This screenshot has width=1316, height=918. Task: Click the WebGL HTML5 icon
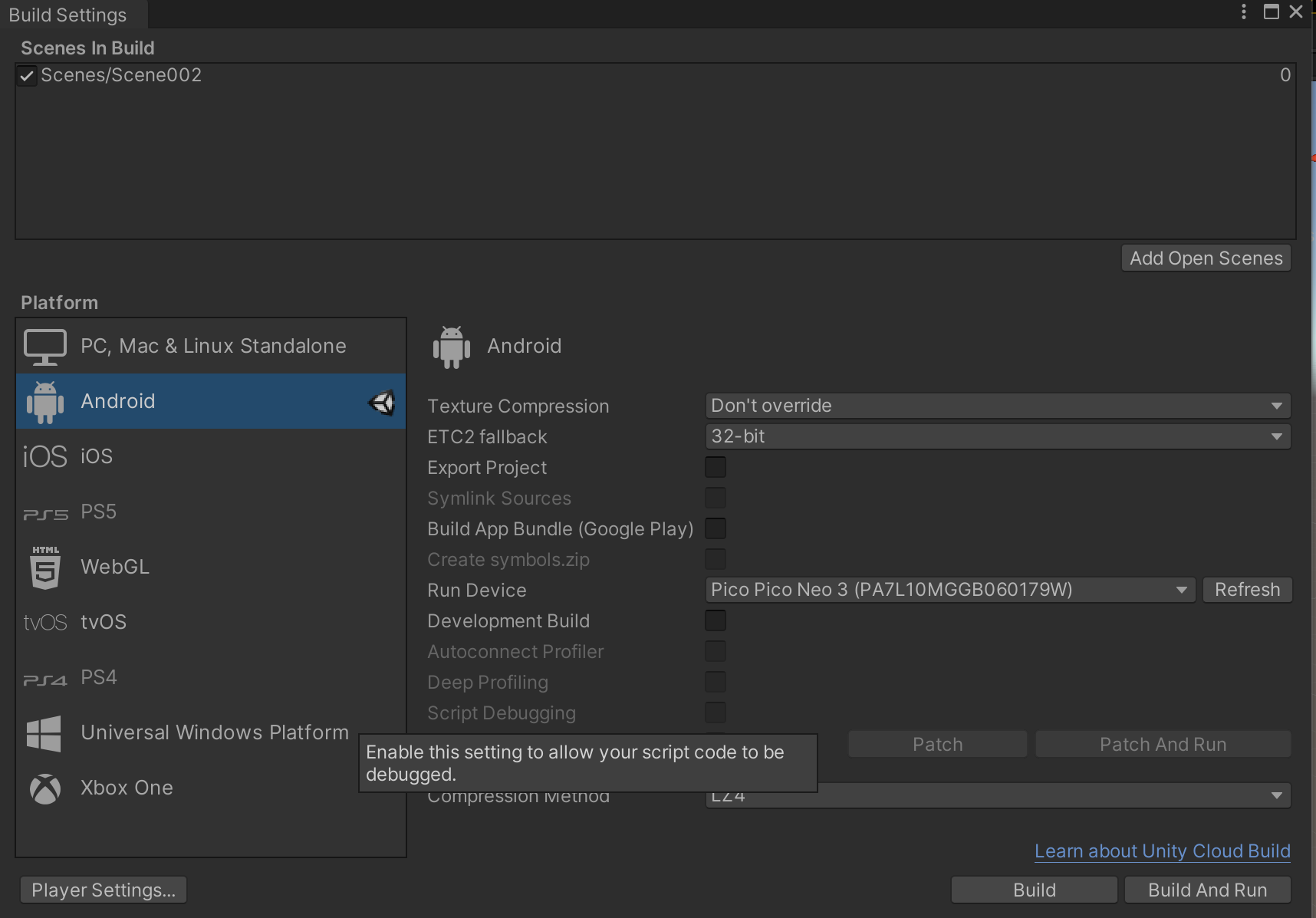pos(45,568)
